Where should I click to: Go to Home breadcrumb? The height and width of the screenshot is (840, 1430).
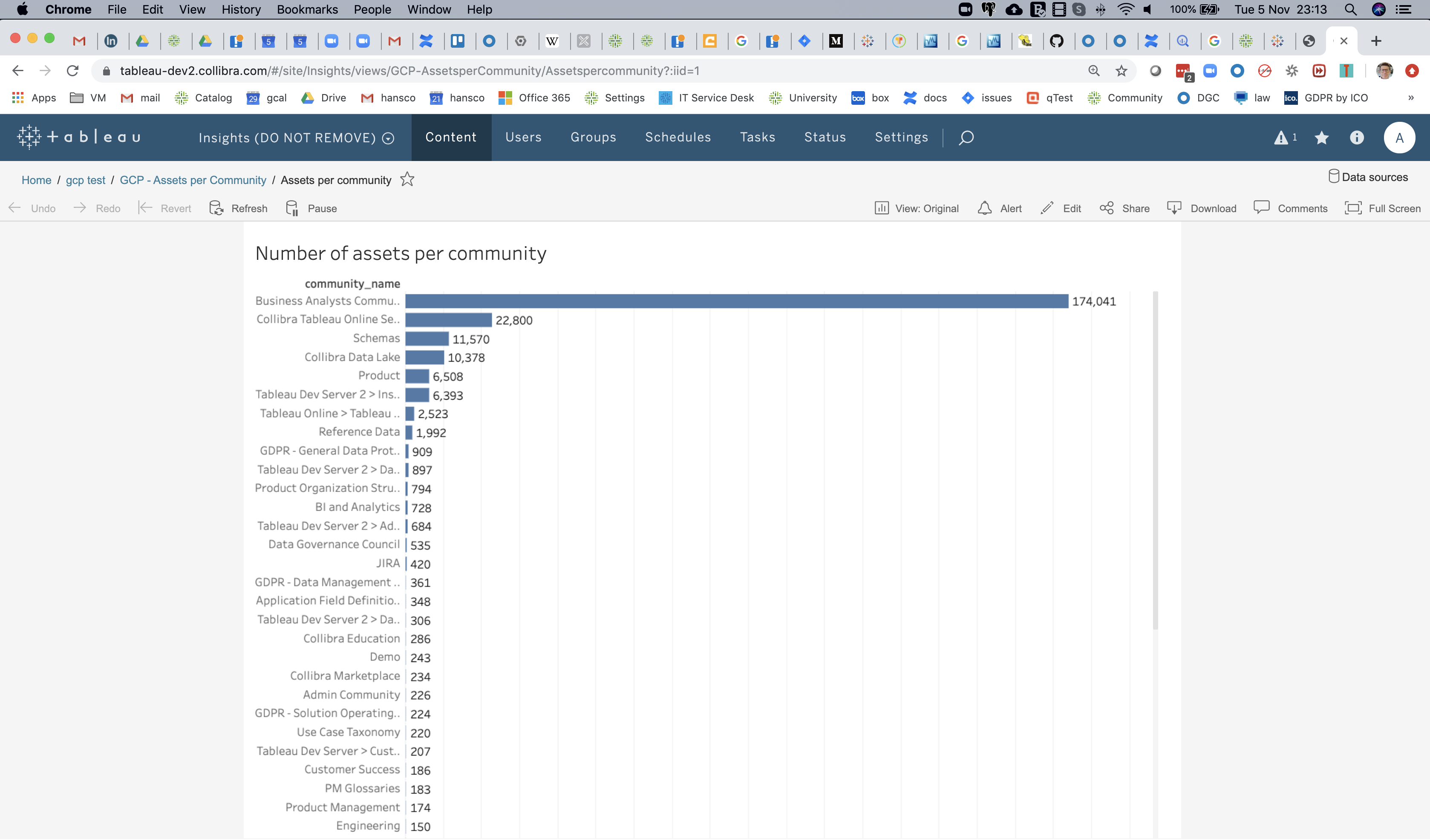[x=36, y=180]
